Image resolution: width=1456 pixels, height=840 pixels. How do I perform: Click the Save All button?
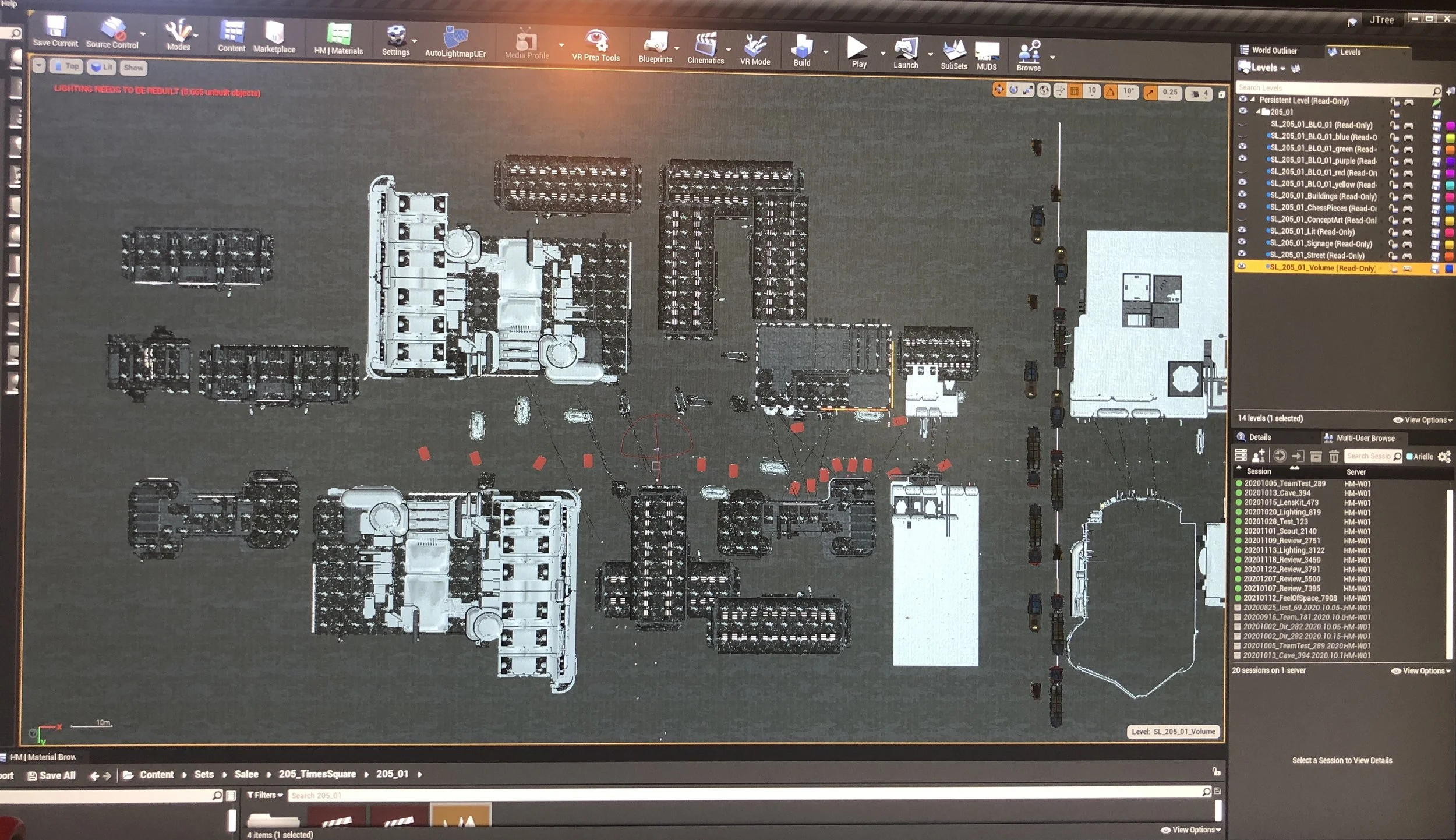point(52,775)
